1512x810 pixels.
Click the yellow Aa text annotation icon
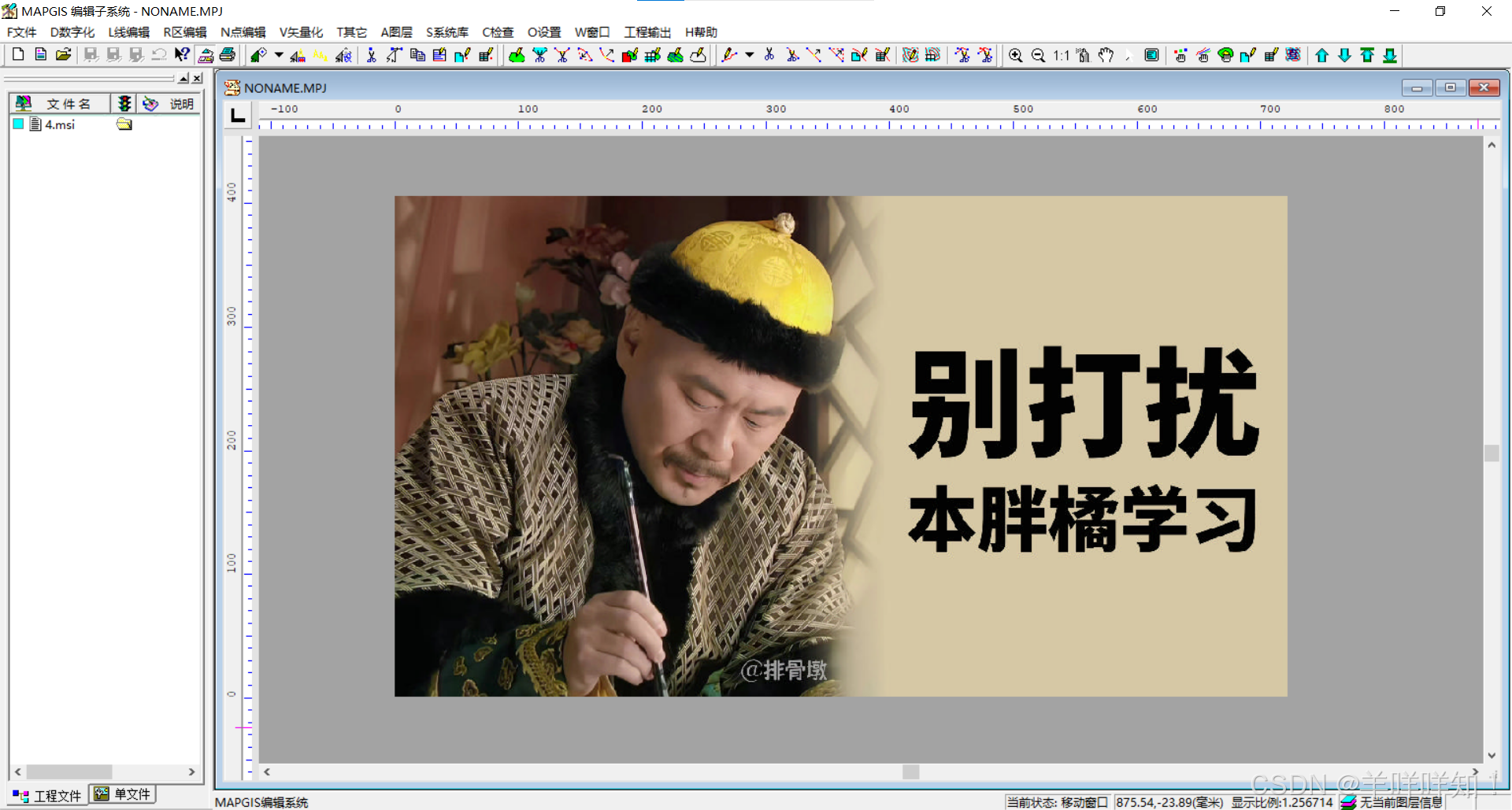click(320, 54)
